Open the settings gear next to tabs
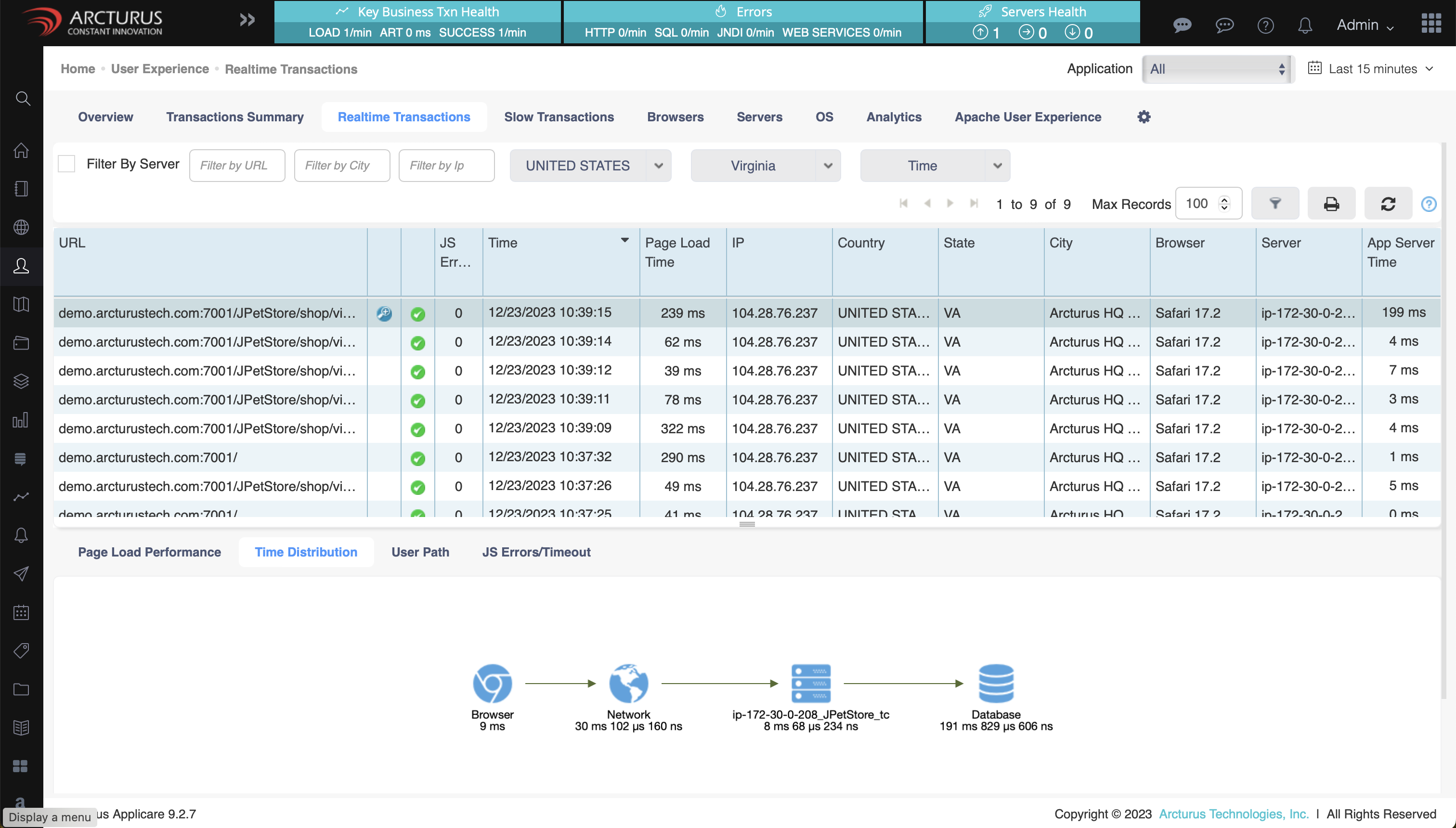 (x=1144, y=116)
